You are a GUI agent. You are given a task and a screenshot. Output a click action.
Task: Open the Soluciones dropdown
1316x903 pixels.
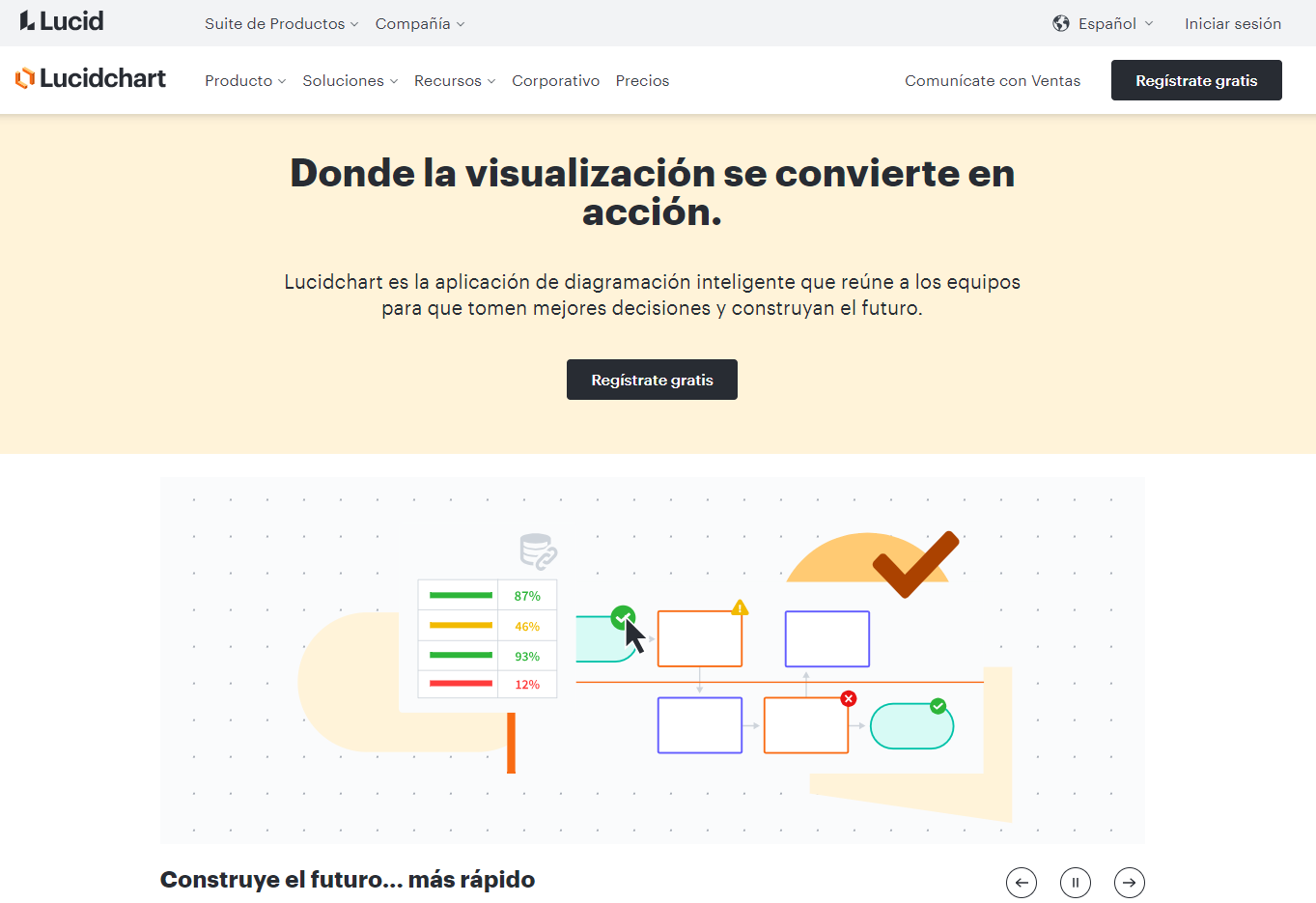tap(350, 81)
